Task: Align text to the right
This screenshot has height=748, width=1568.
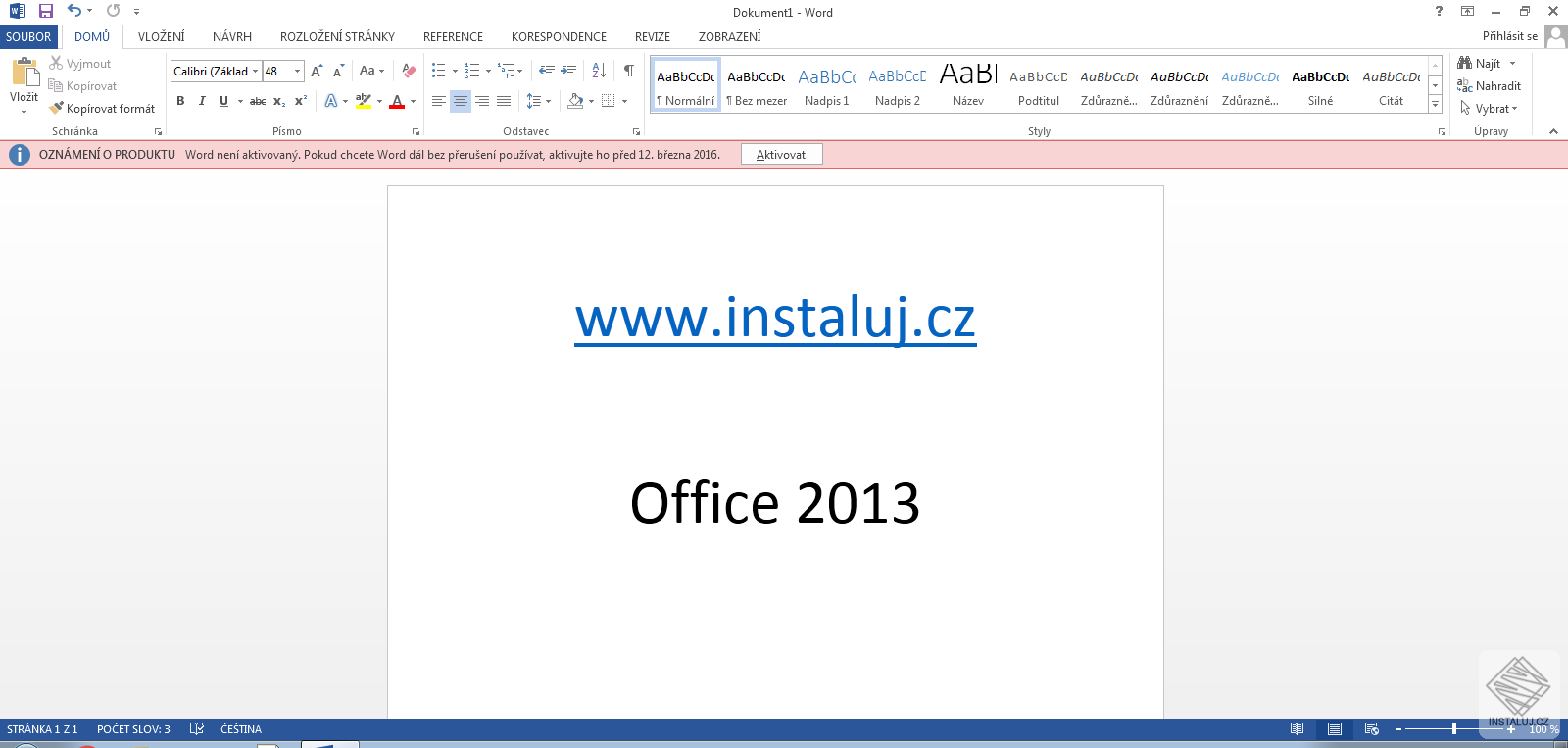Action: click(x=481, y=101)
